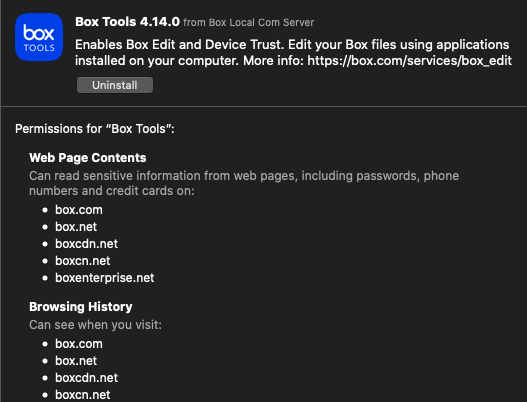Click the 'Can see when you visit' text

95,325
